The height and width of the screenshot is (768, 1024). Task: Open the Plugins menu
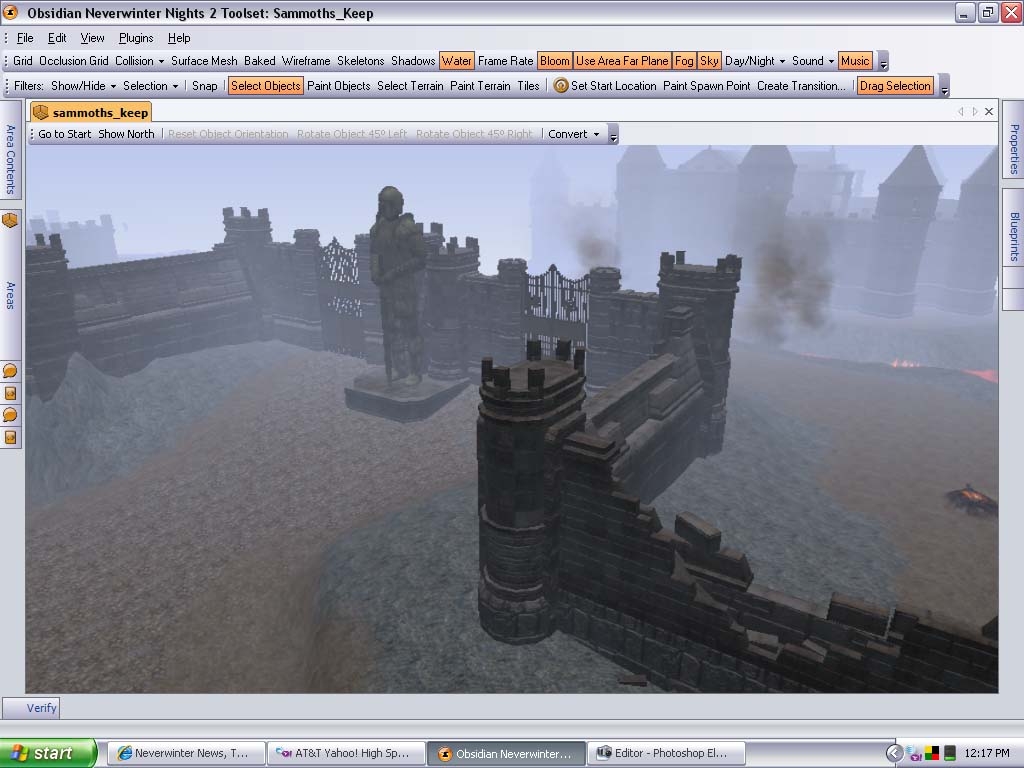coord(136,38)
